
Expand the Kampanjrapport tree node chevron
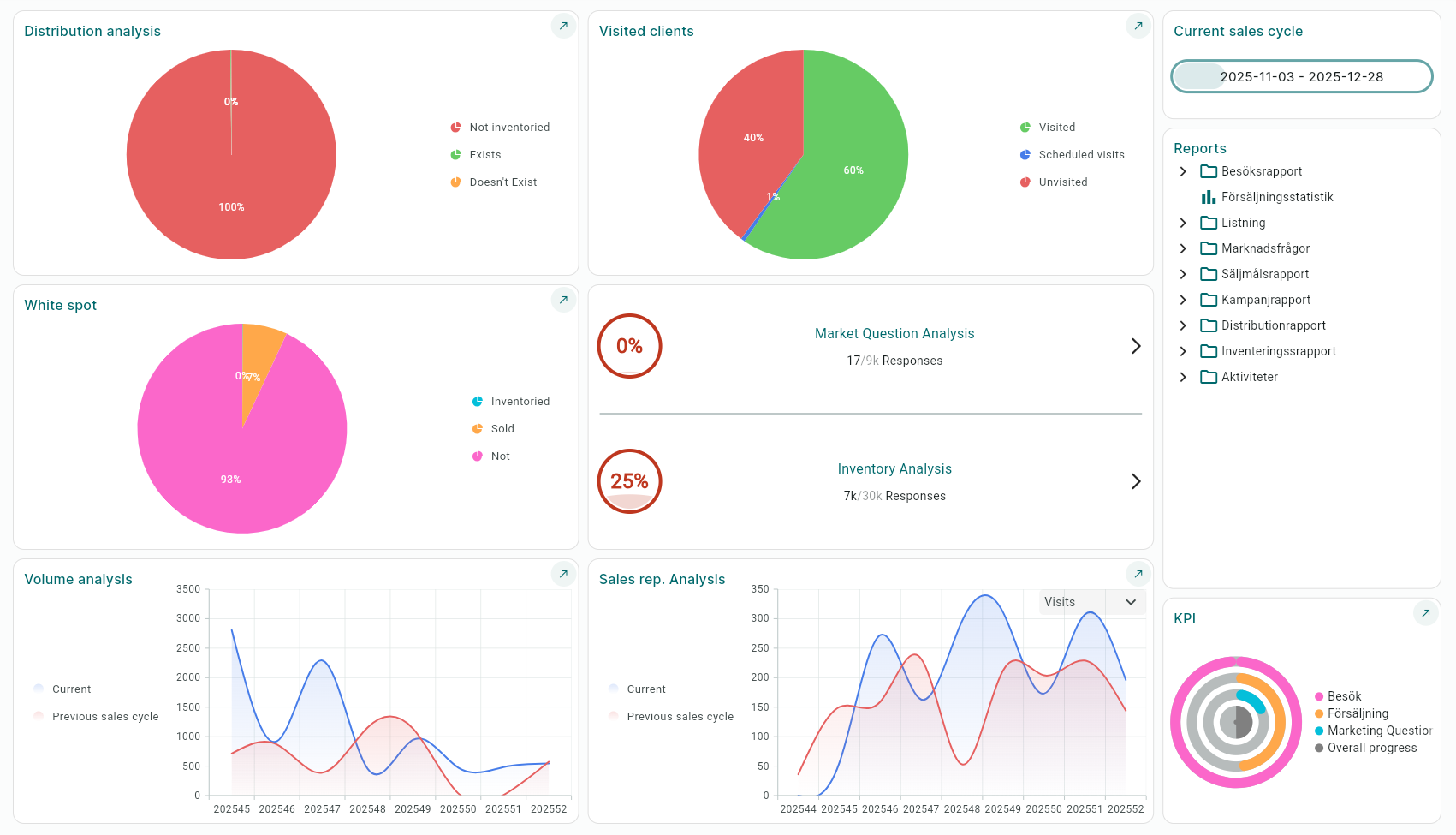[x=1183, y=300]
